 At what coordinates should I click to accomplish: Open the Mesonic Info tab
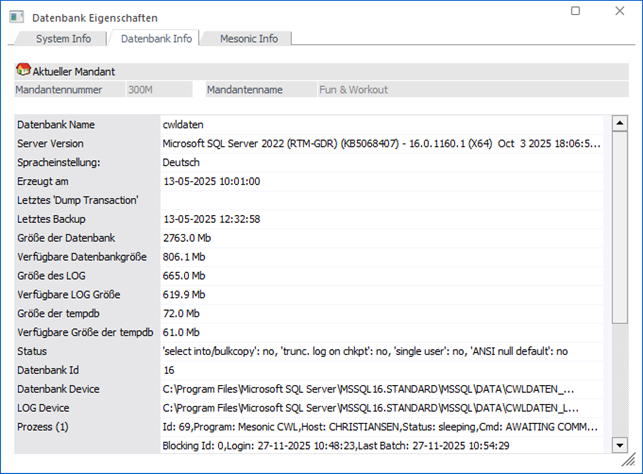[248, 39]
